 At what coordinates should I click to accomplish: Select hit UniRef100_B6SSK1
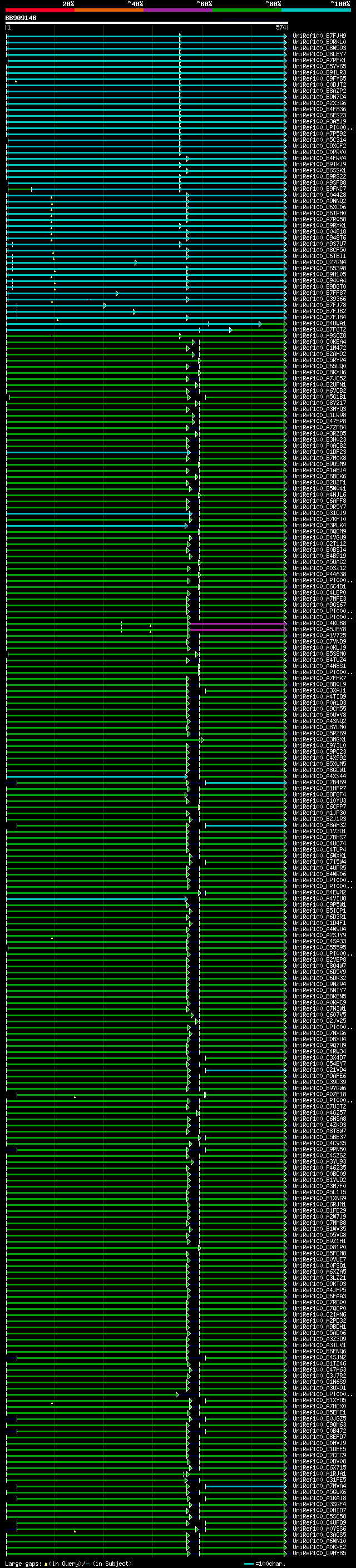[319, 171]
